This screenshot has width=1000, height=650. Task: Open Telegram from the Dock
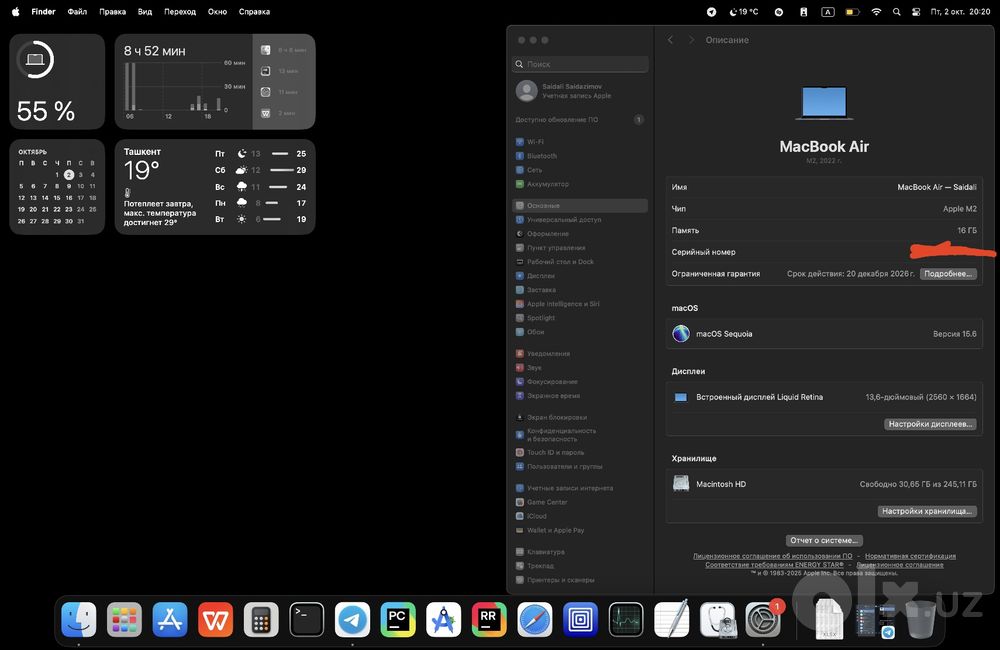pos(352,619)
